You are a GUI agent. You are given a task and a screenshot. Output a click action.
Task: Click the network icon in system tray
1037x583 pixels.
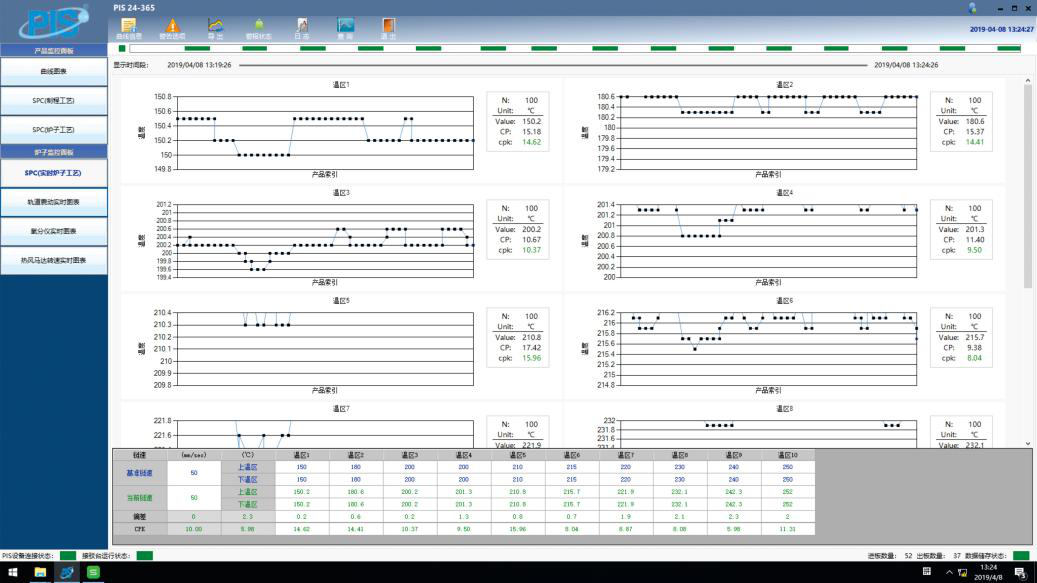pos(962,572)
